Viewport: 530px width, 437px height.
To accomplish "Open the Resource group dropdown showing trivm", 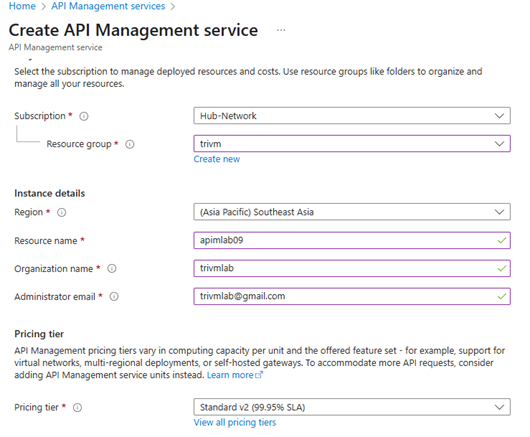I will click(352, 144).
